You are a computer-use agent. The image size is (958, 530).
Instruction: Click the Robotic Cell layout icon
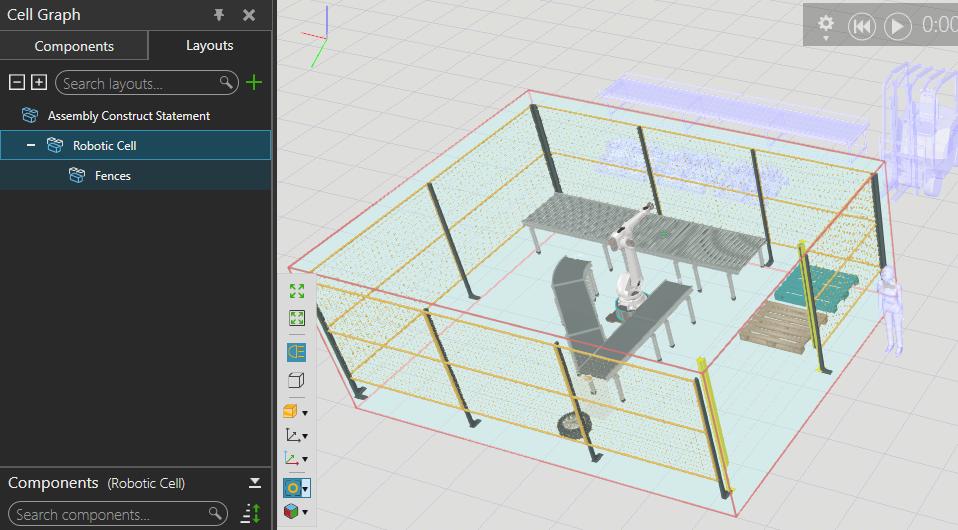pos(55,145)
